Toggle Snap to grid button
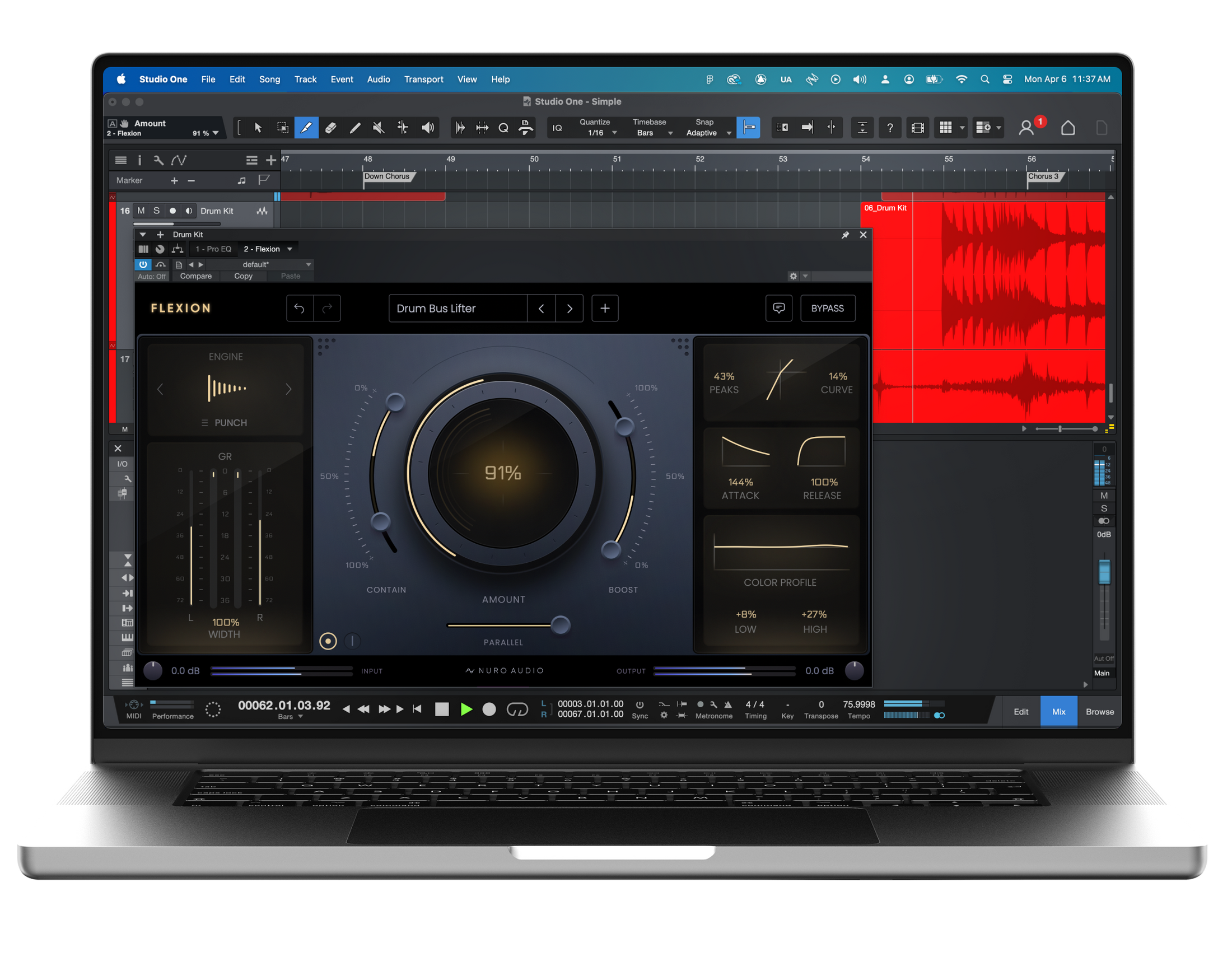Screen dimensions: 1232x971 (x=748, y=127)
